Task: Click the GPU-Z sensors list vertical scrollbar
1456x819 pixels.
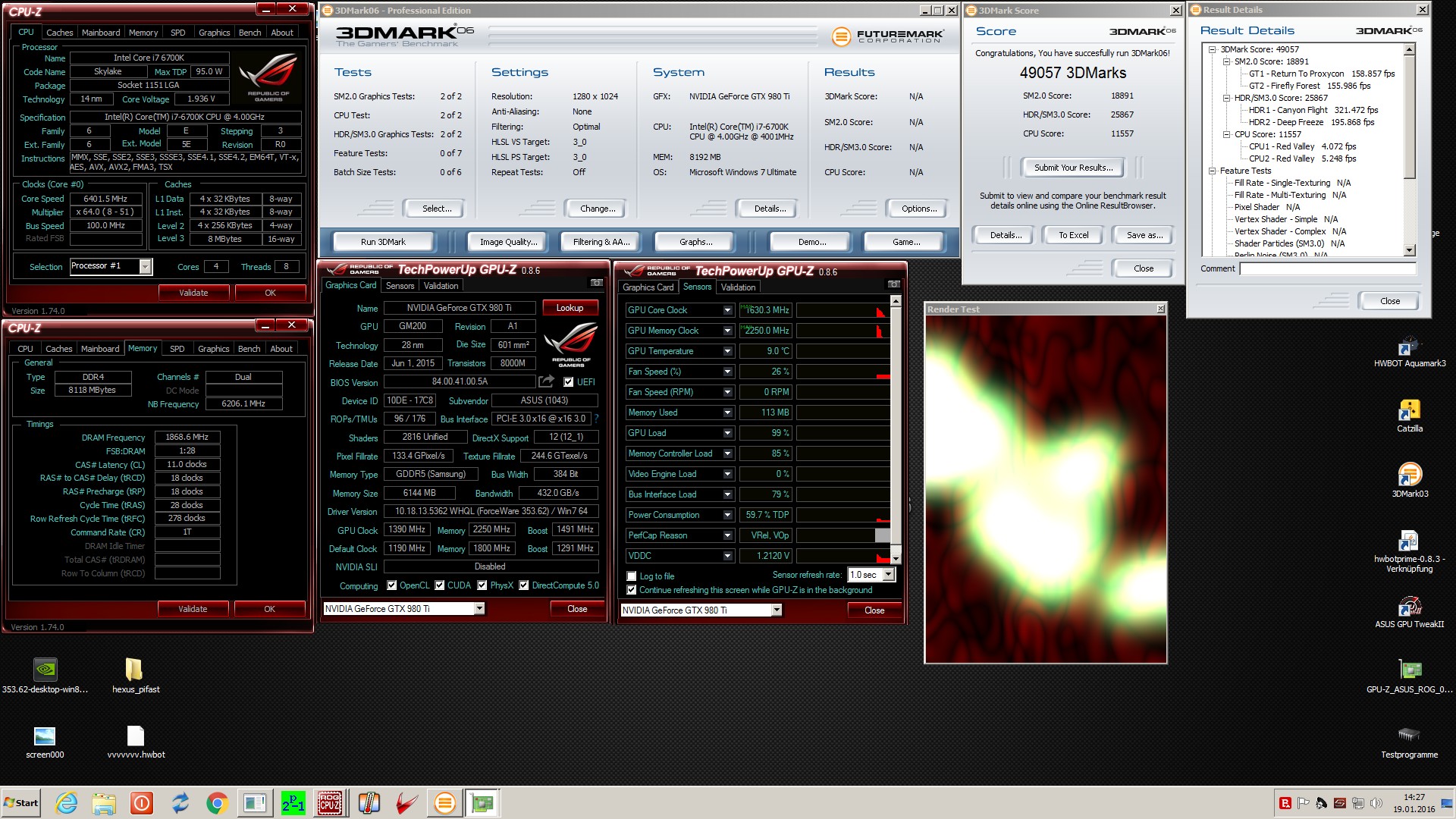Action: coord(895,430)
